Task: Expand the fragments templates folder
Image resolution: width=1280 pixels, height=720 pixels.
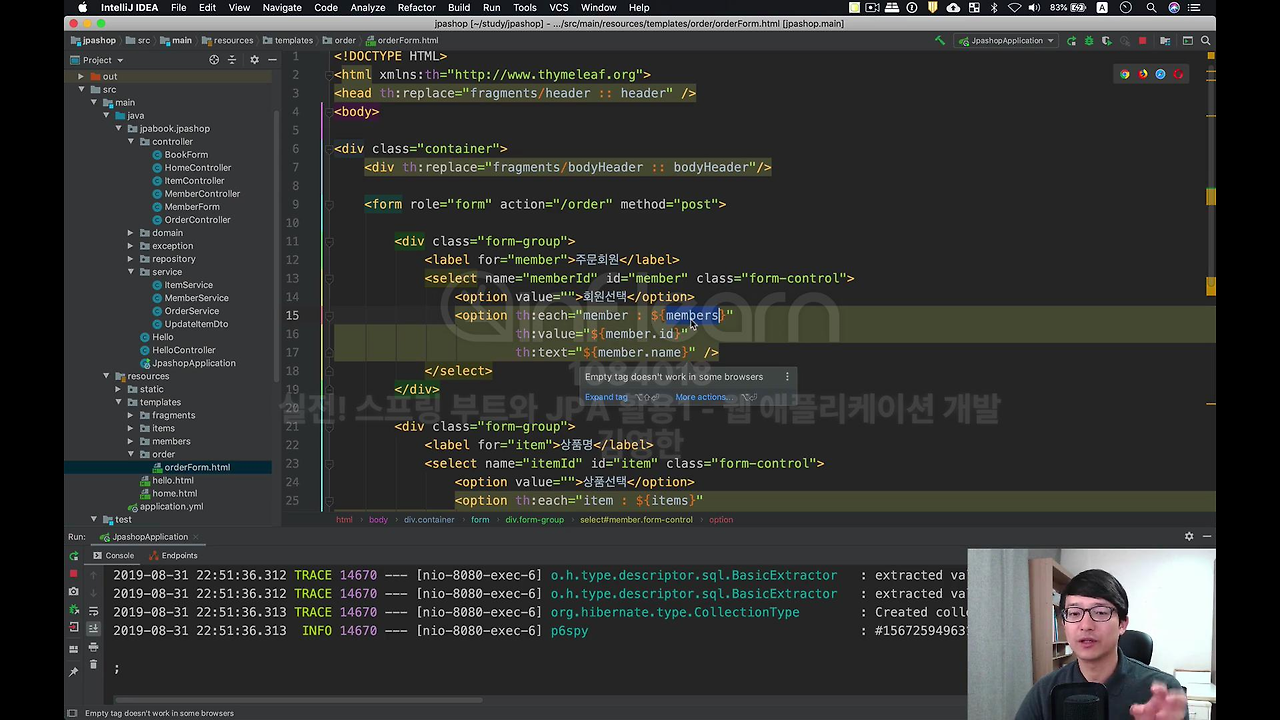Action: (x=130, y=415)
